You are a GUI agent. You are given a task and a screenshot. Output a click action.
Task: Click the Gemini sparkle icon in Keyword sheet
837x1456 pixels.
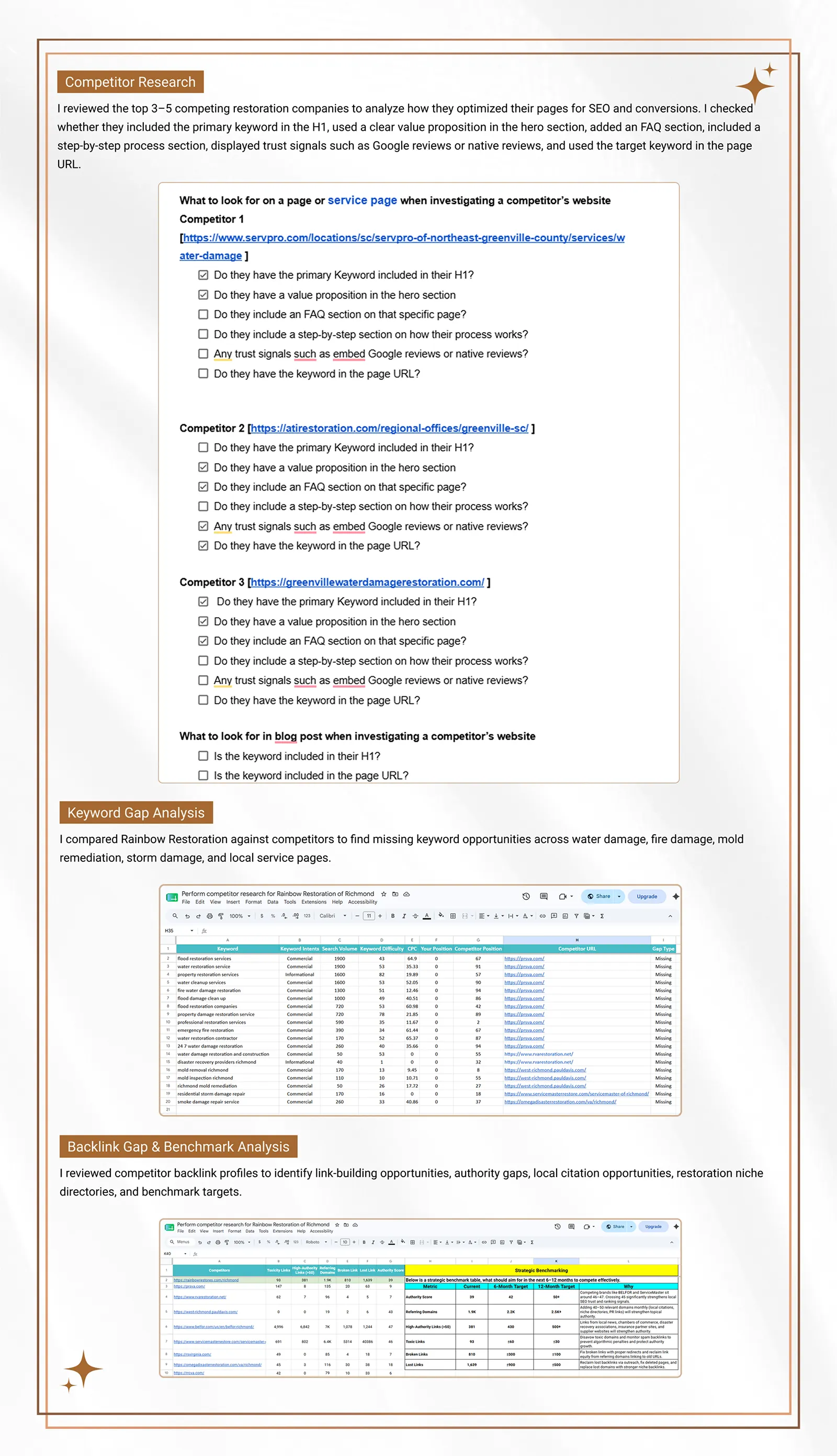676,896
